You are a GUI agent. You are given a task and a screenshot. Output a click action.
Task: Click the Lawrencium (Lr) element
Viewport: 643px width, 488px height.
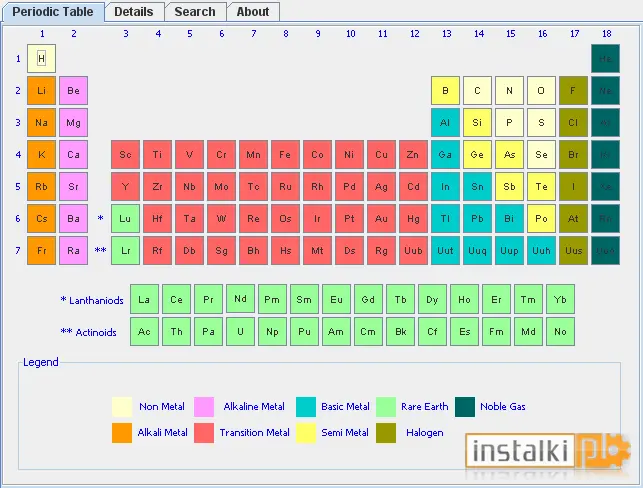coord(125,251)
